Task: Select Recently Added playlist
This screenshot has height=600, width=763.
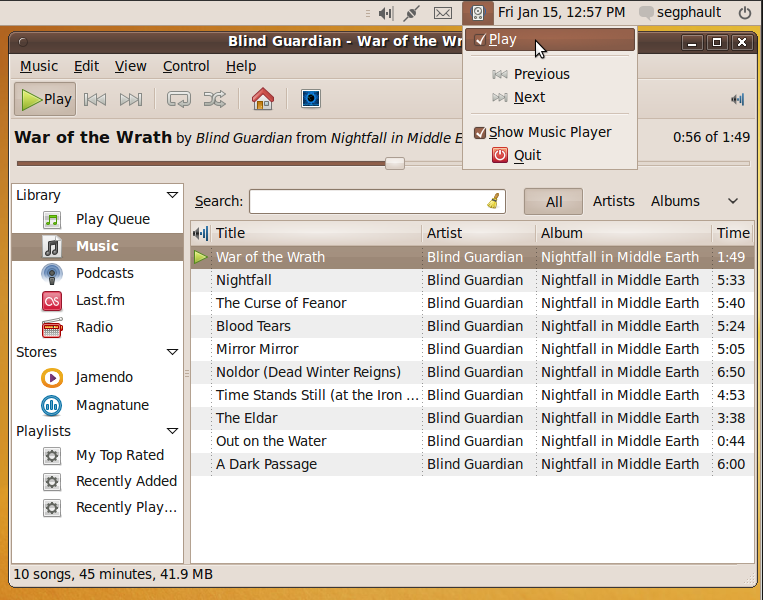Action: click(97, 481)
